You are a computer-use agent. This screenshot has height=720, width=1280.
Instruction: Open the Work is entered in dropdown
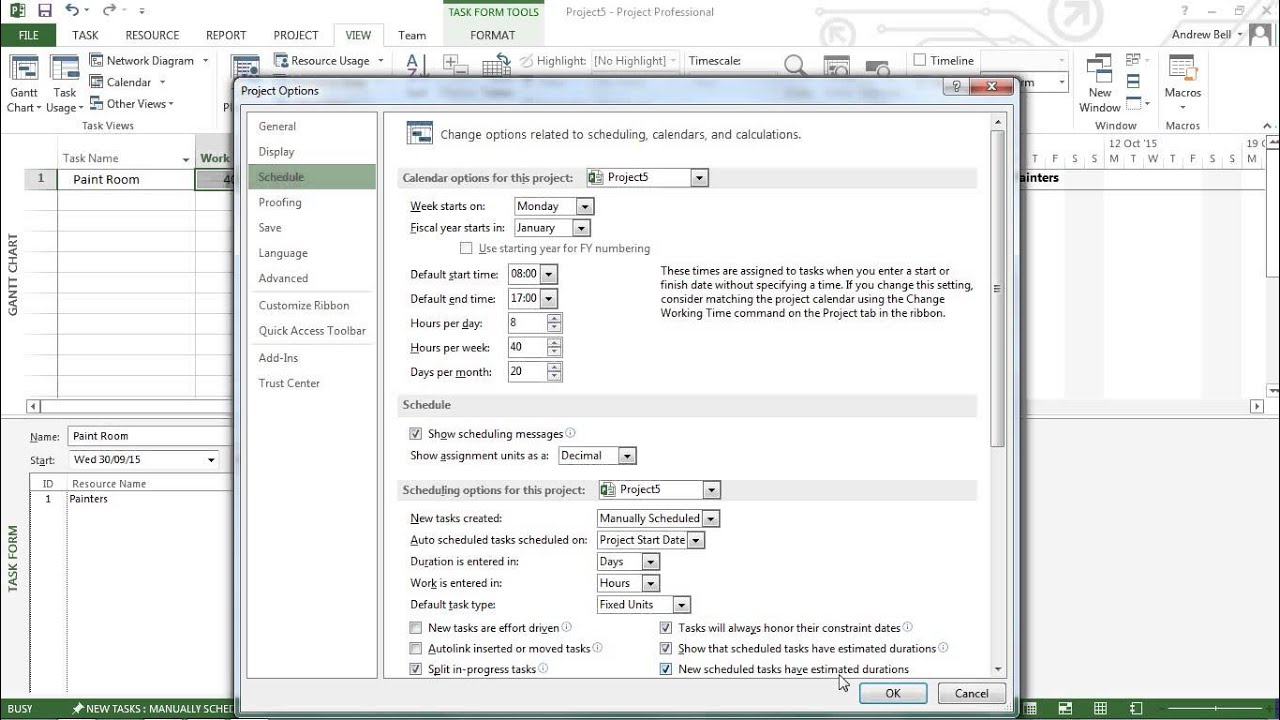651,583
